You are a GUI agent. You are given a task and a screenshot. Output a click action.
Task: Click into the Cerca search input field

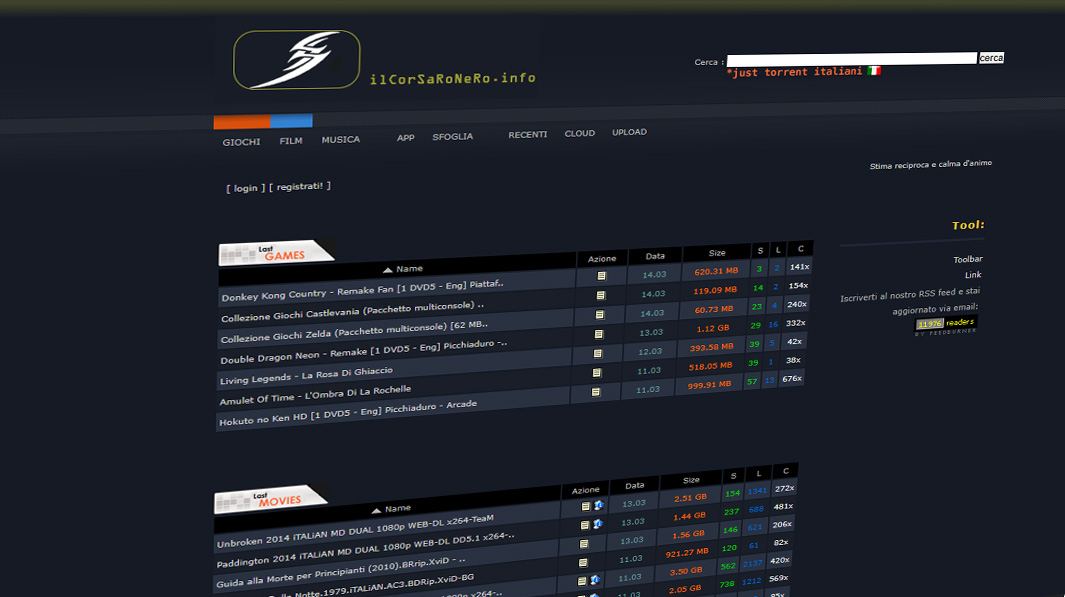(x=851, y=59)
